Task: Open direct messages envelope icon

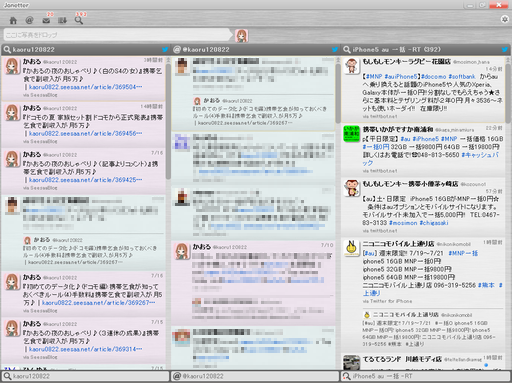Action: coord(46,21)
